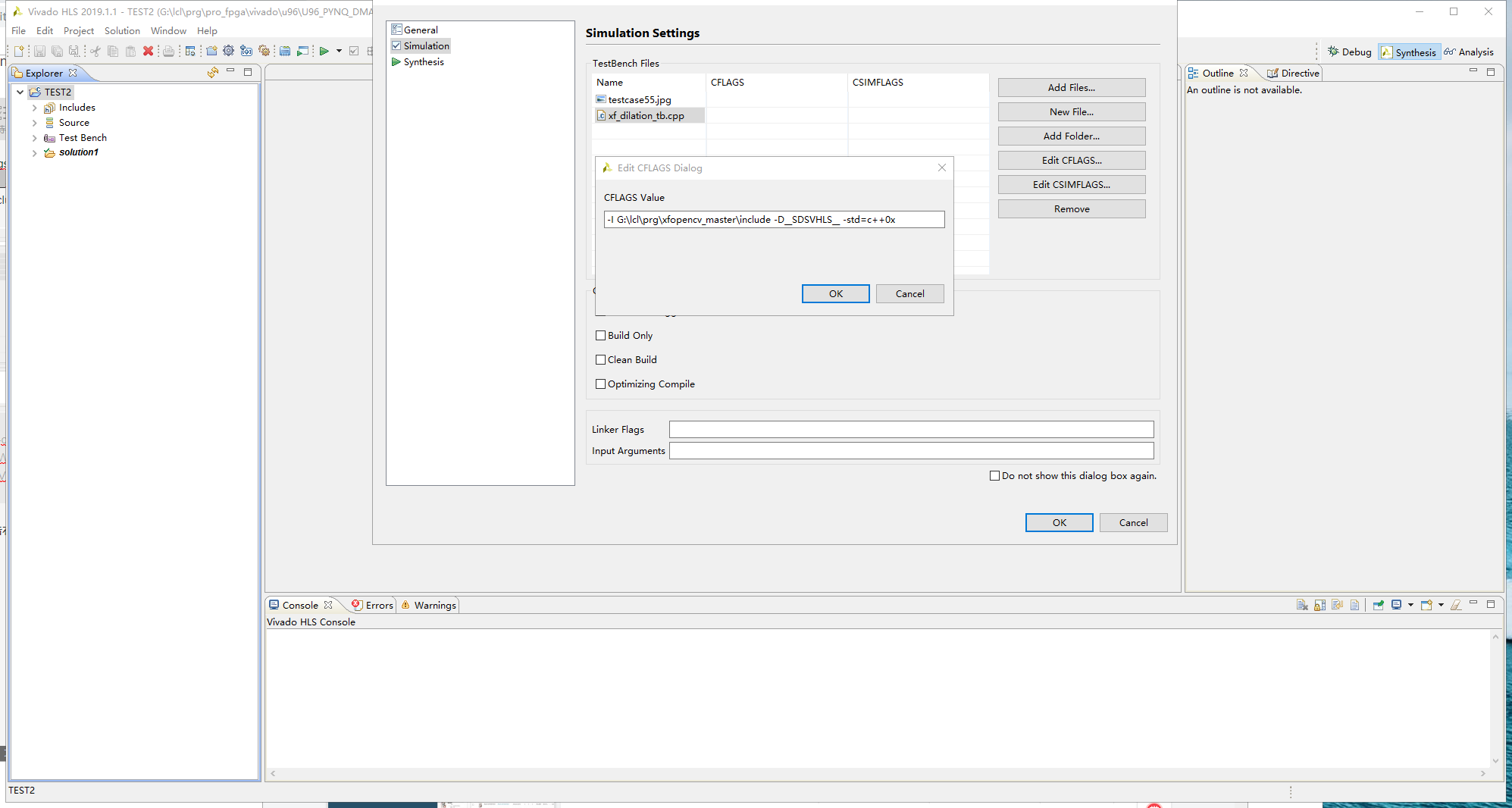Click the Reset Perspective toolbar icon
This screenshot has height=808, width=1512.
point(190,51)
